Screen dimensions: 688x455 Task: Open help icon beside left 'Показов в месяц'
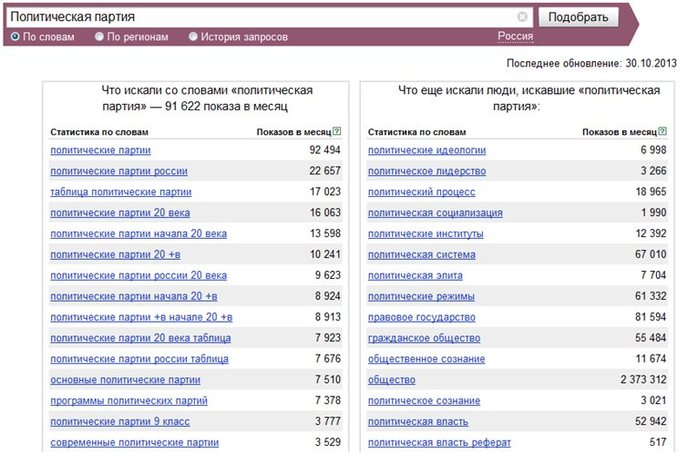[x=337, y=131]
